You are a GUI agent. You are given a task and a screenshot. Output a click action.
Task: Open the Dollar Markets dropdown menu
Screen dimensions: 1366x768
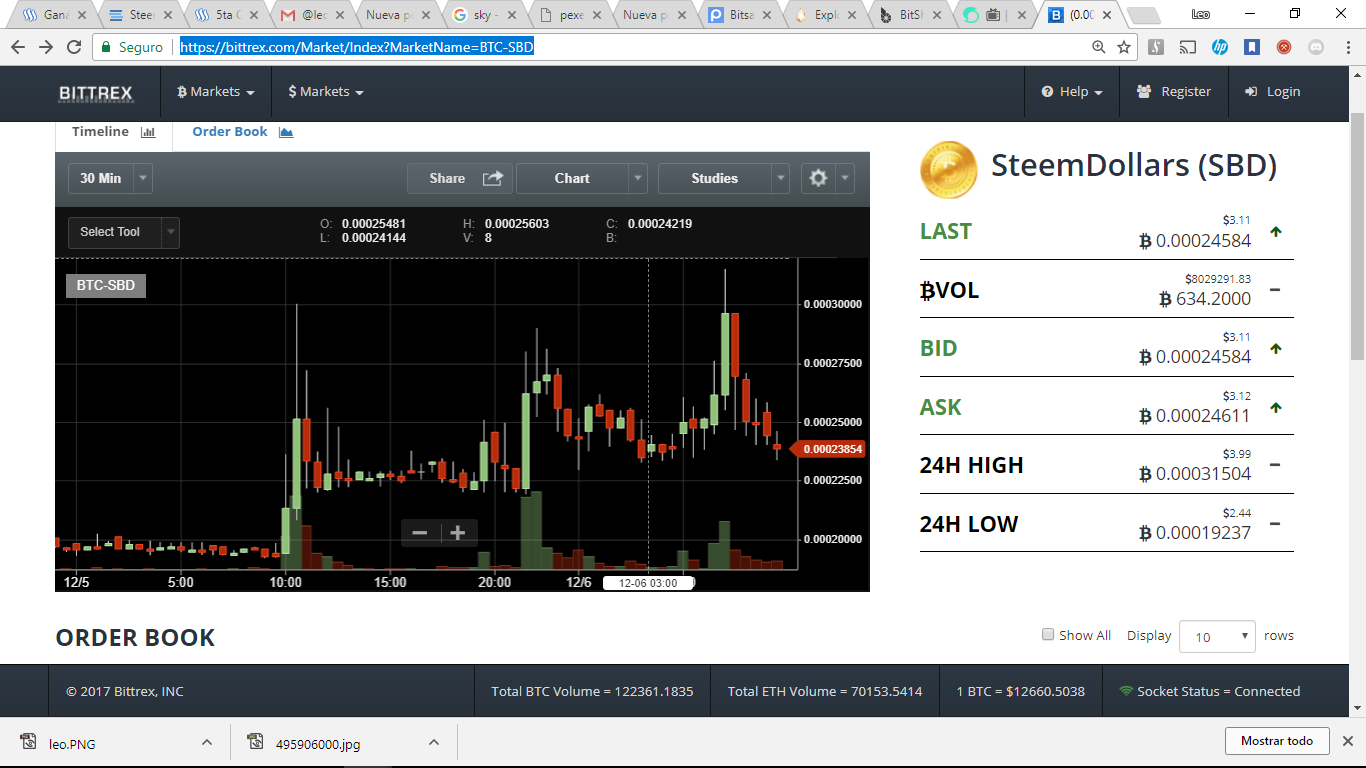325,92
